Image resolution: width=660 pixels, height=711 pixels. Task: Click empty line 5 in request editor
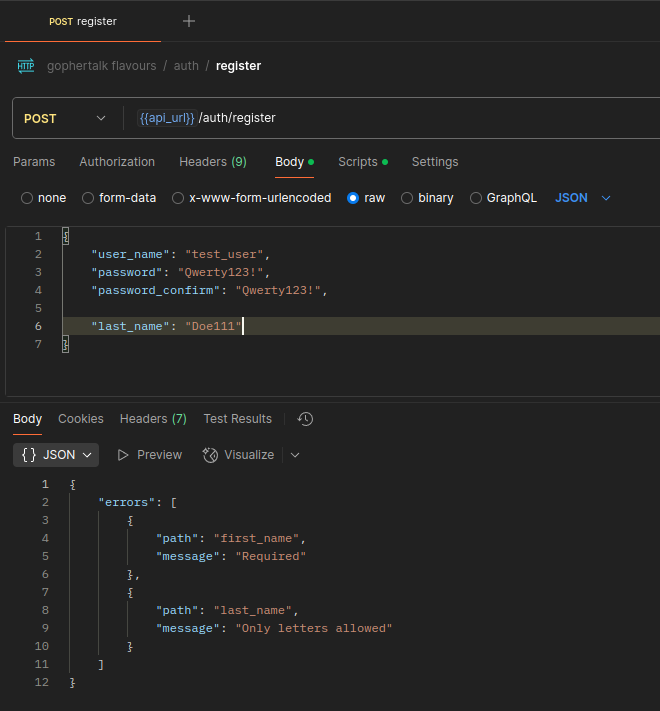[361, 308]
